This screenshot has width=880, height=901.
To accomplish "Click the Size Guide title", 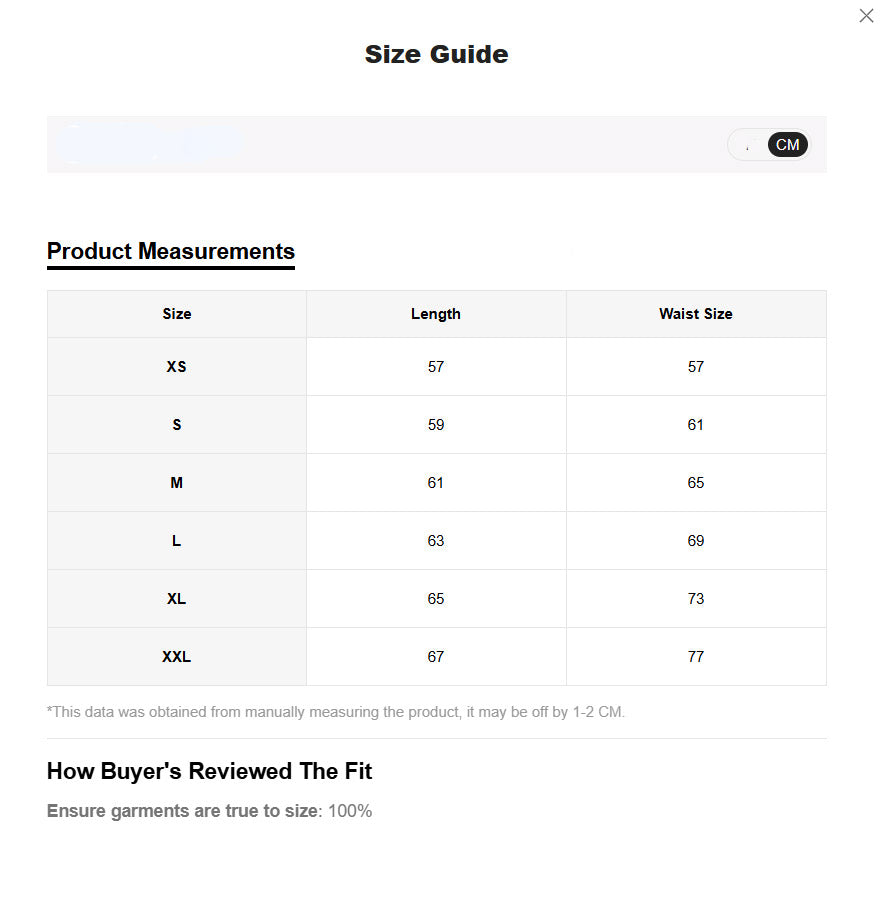I will coord(436,54).
